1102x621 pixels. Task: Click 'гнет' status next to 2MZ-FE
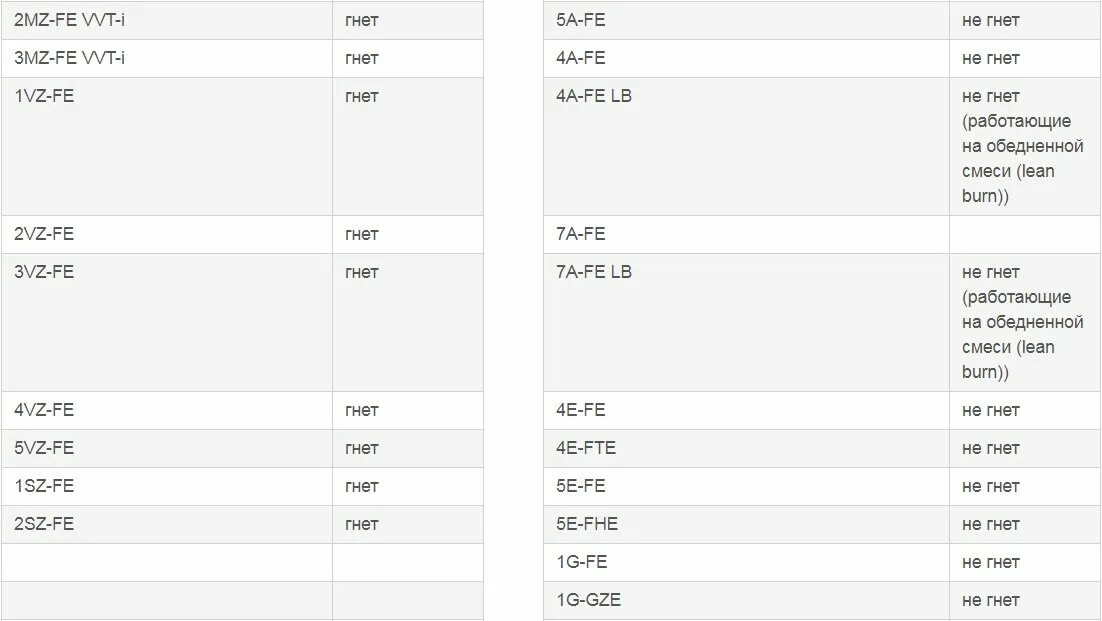tap(362, 20)
